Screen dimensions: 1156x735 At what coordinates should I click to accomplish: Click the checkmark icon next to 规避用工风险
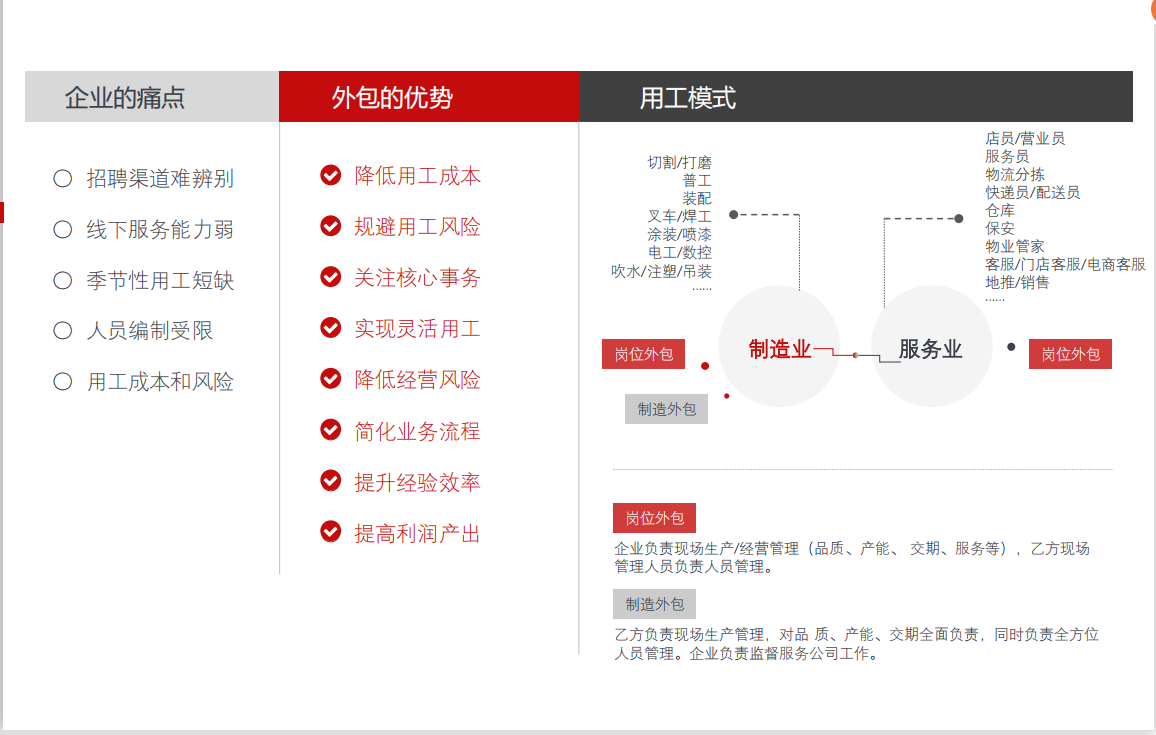(331, 226)
